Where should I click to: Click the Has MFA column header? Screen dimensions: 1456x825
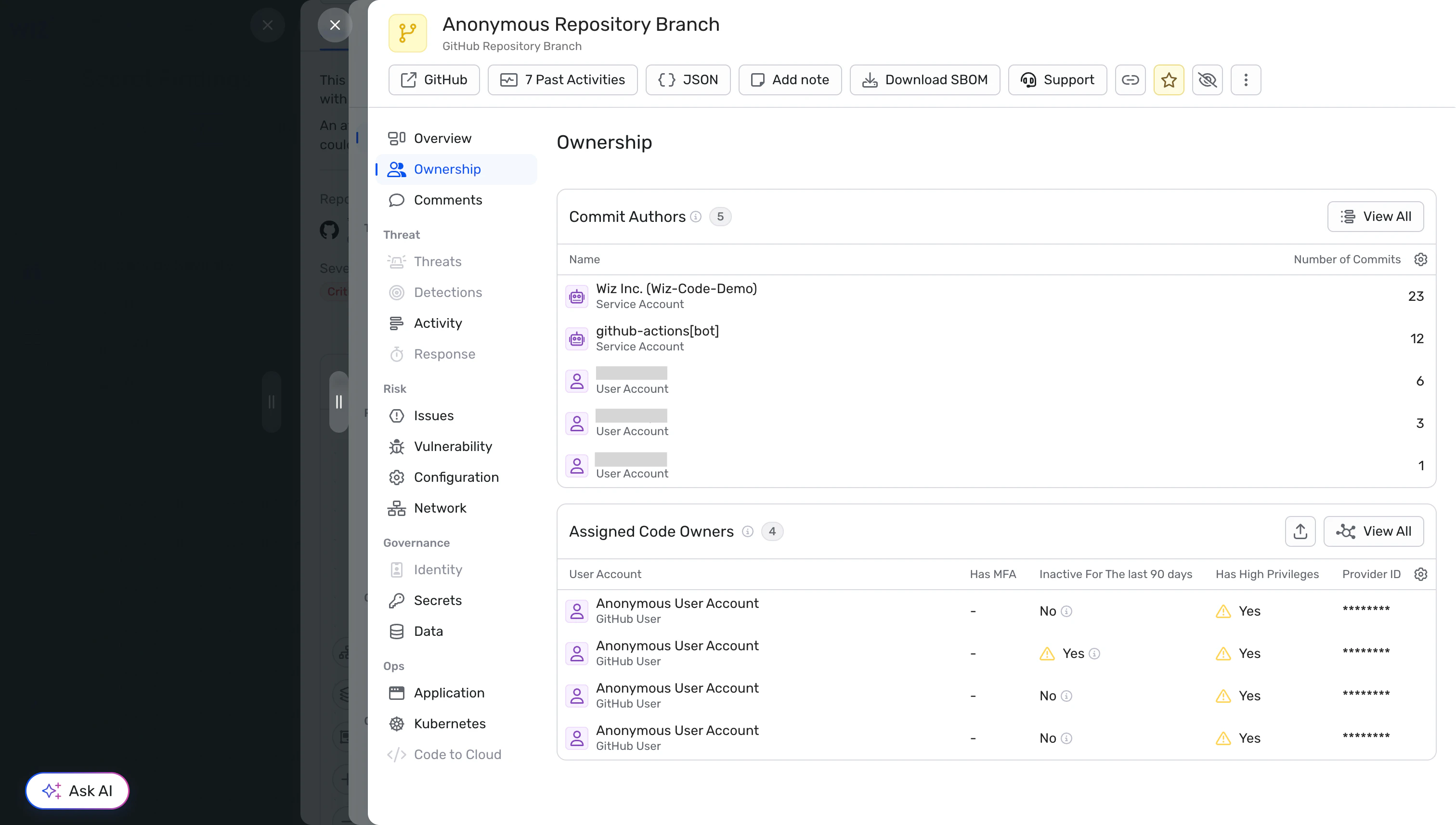(x=992, y=575)
